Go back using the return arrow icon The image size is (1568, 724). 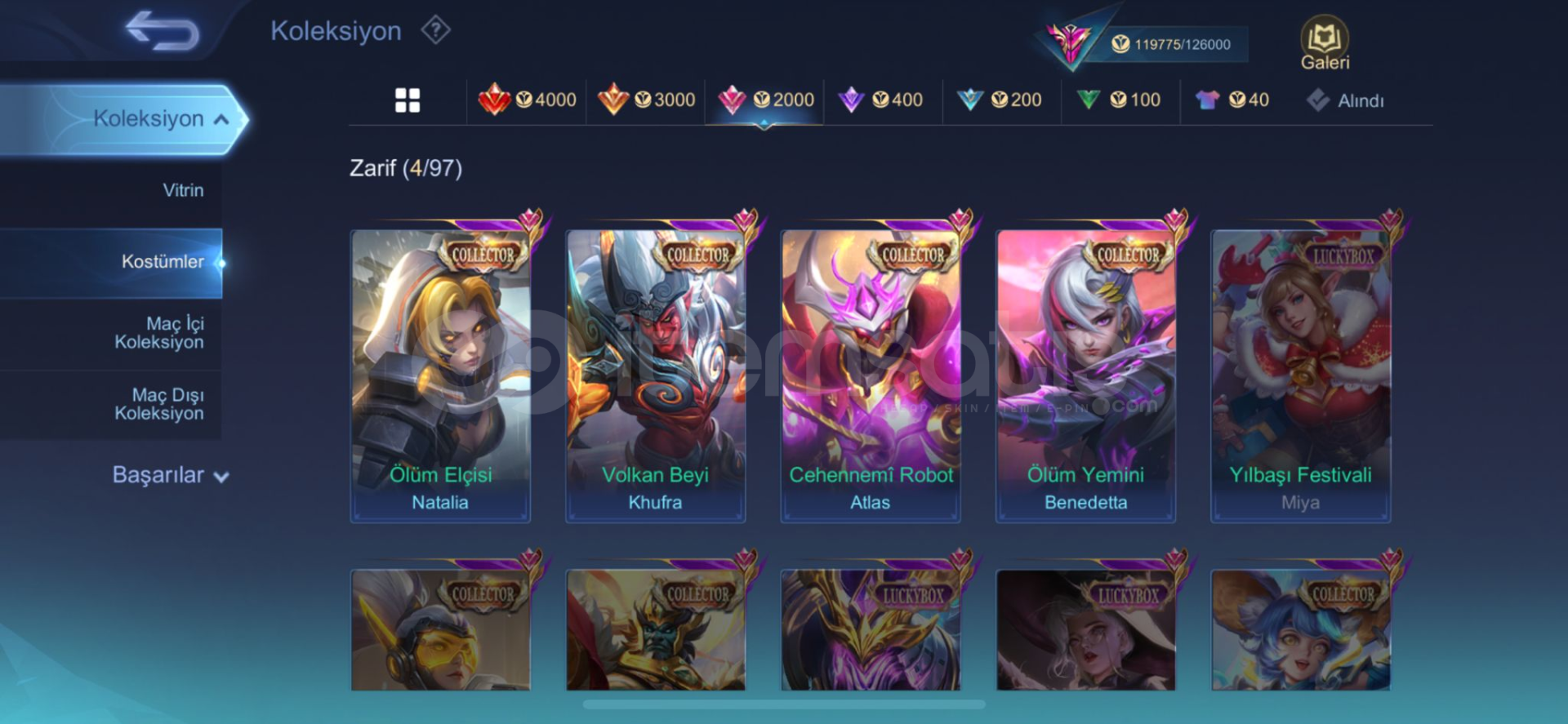point(162,31)
